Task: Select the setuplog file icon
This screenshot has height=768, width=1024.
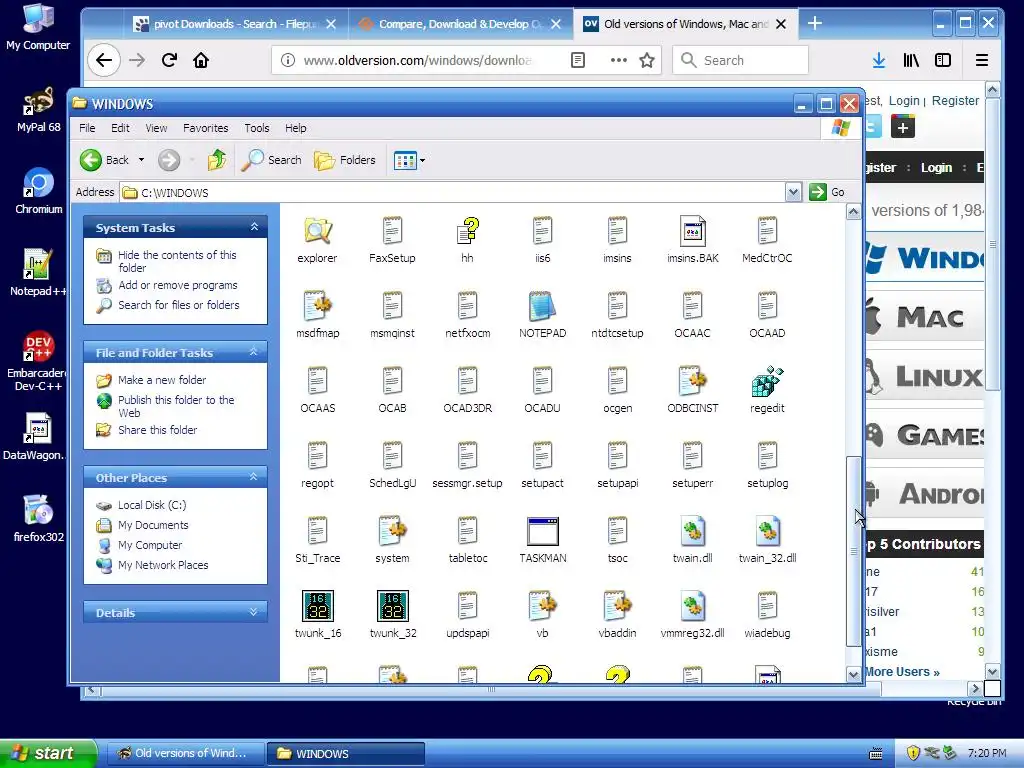Action: click(x=767, y=456)
